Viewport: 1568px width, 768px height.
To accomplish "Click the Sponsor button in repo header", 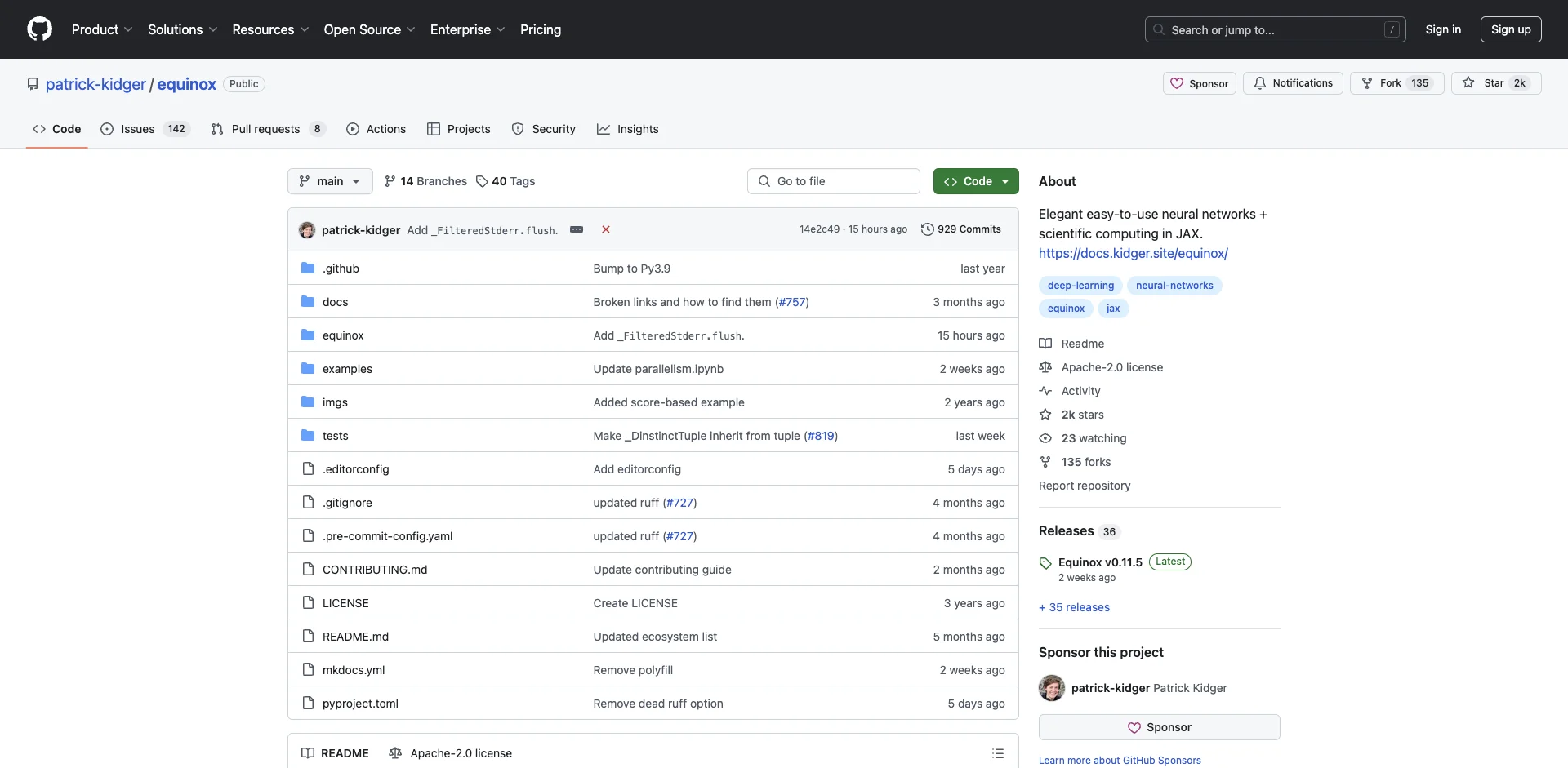I will pyautogui.click(x=1200, y=83).
